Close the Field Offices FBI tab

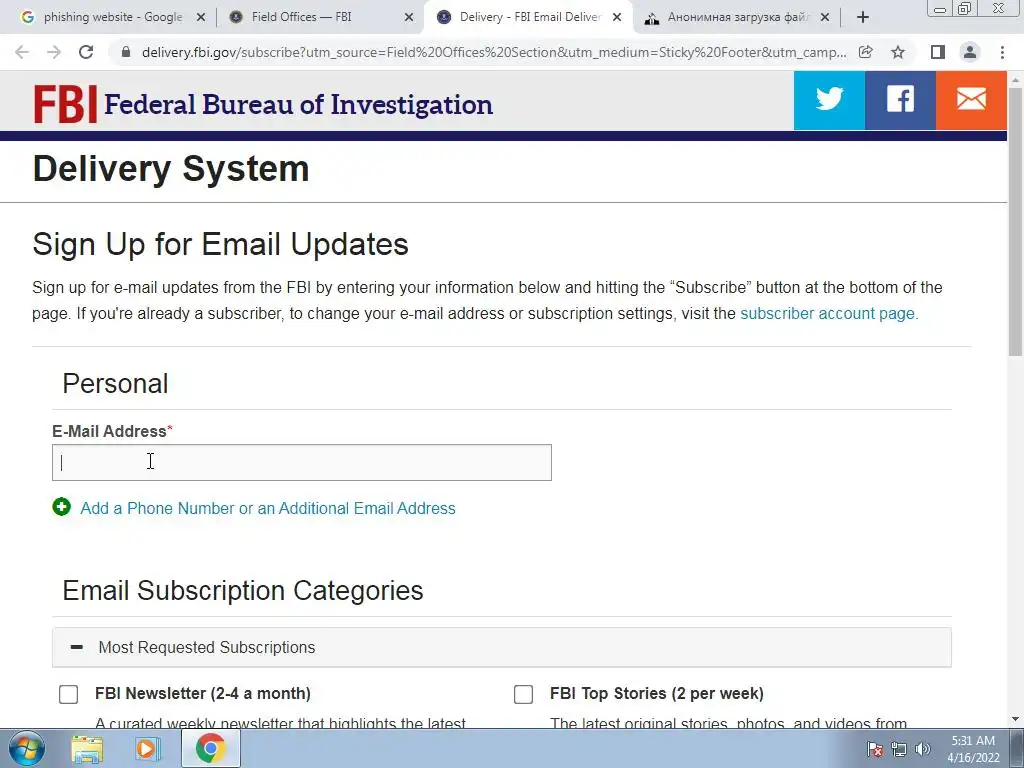point(409,18)
